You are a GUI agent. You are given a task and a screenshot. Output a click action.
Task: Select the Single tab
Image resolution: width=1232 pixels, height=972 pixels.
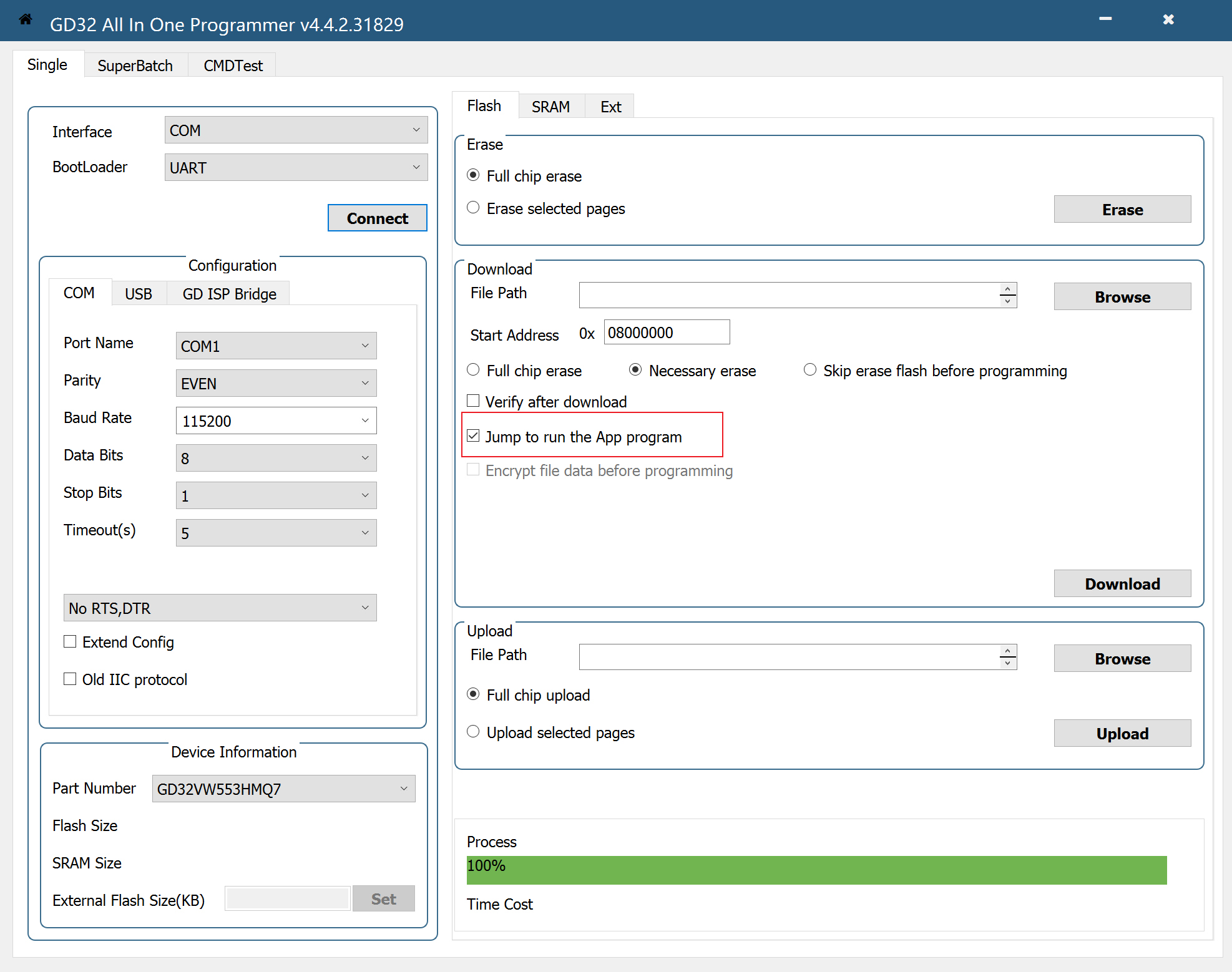coord(47,64)
